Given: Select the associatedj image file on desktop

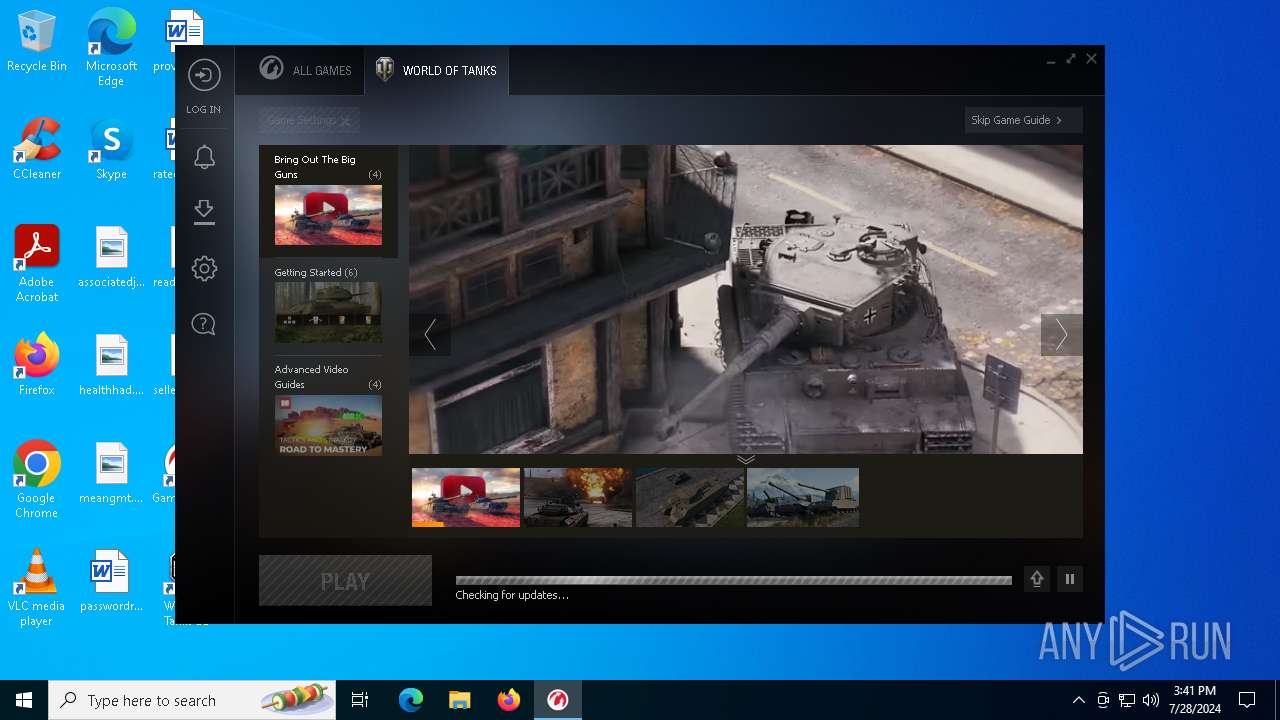Looking at the screenshot, I should pos(111,257).
